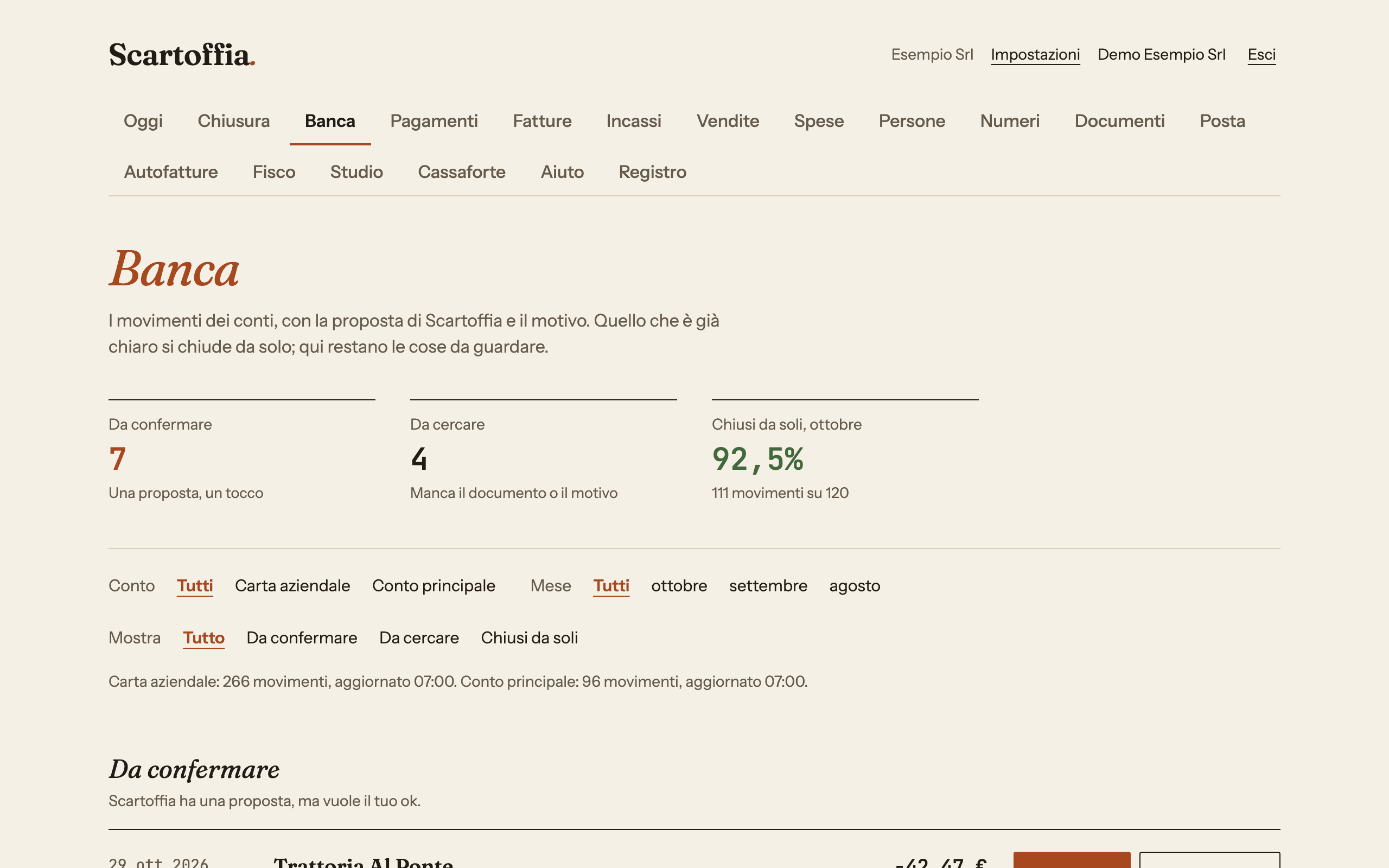The height and width of the screenshot is (868, 1389).
Task: Switch to Pagamenti tab
Action: (434, 120)
